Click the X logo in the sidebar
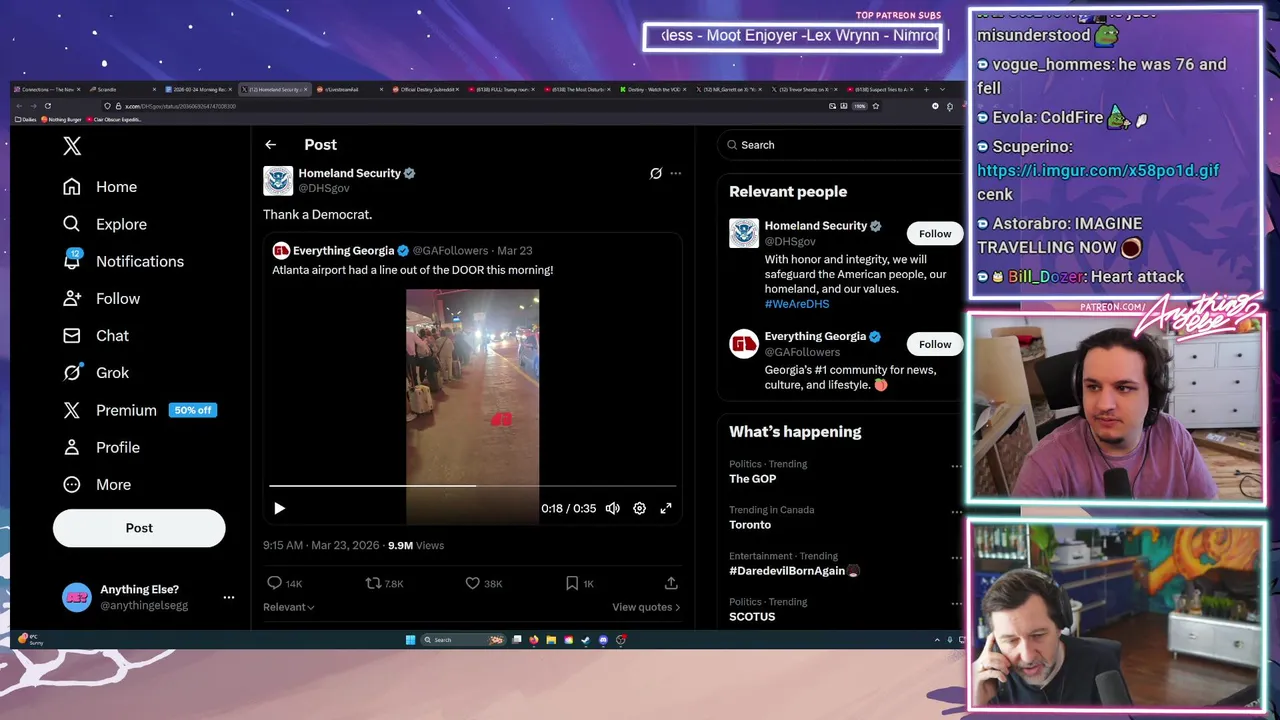 [72, 146]
